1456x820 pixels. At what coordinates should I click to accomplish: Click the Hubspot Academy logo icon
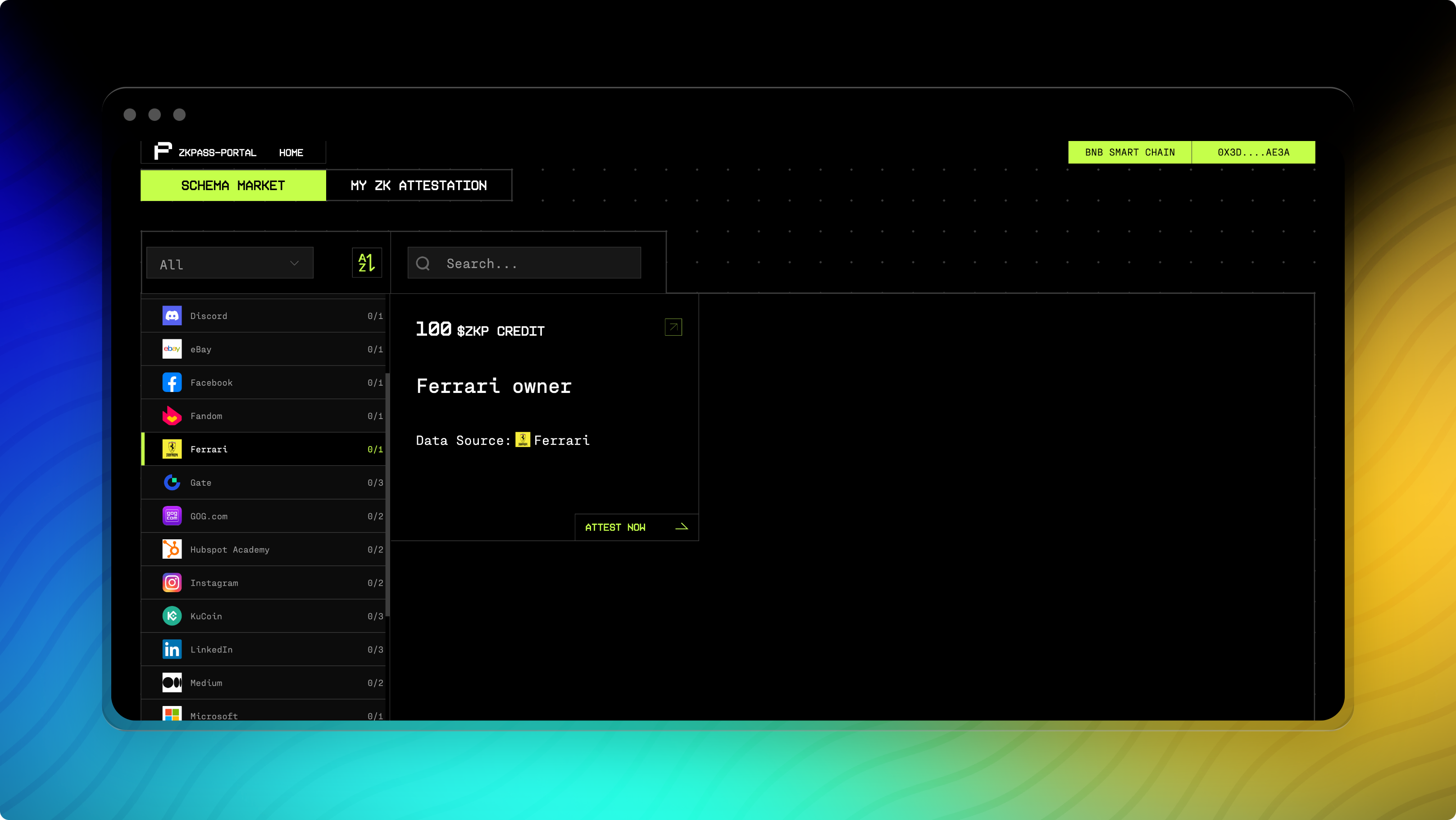coord(172,549)
